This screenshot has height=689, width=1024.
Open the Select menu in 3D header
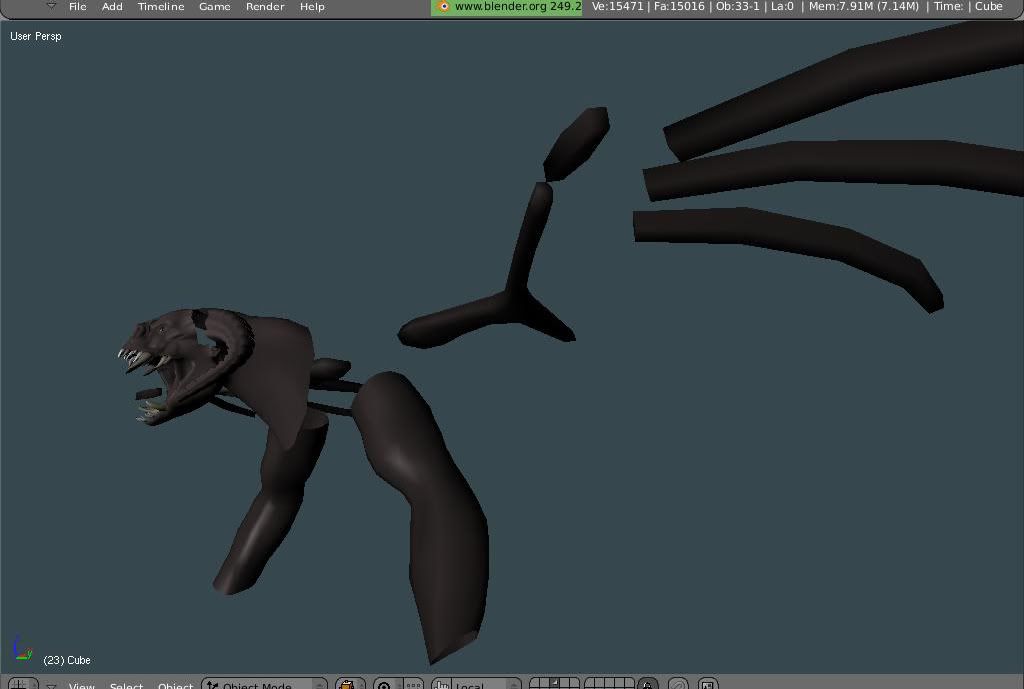click(x=126, y=685)
